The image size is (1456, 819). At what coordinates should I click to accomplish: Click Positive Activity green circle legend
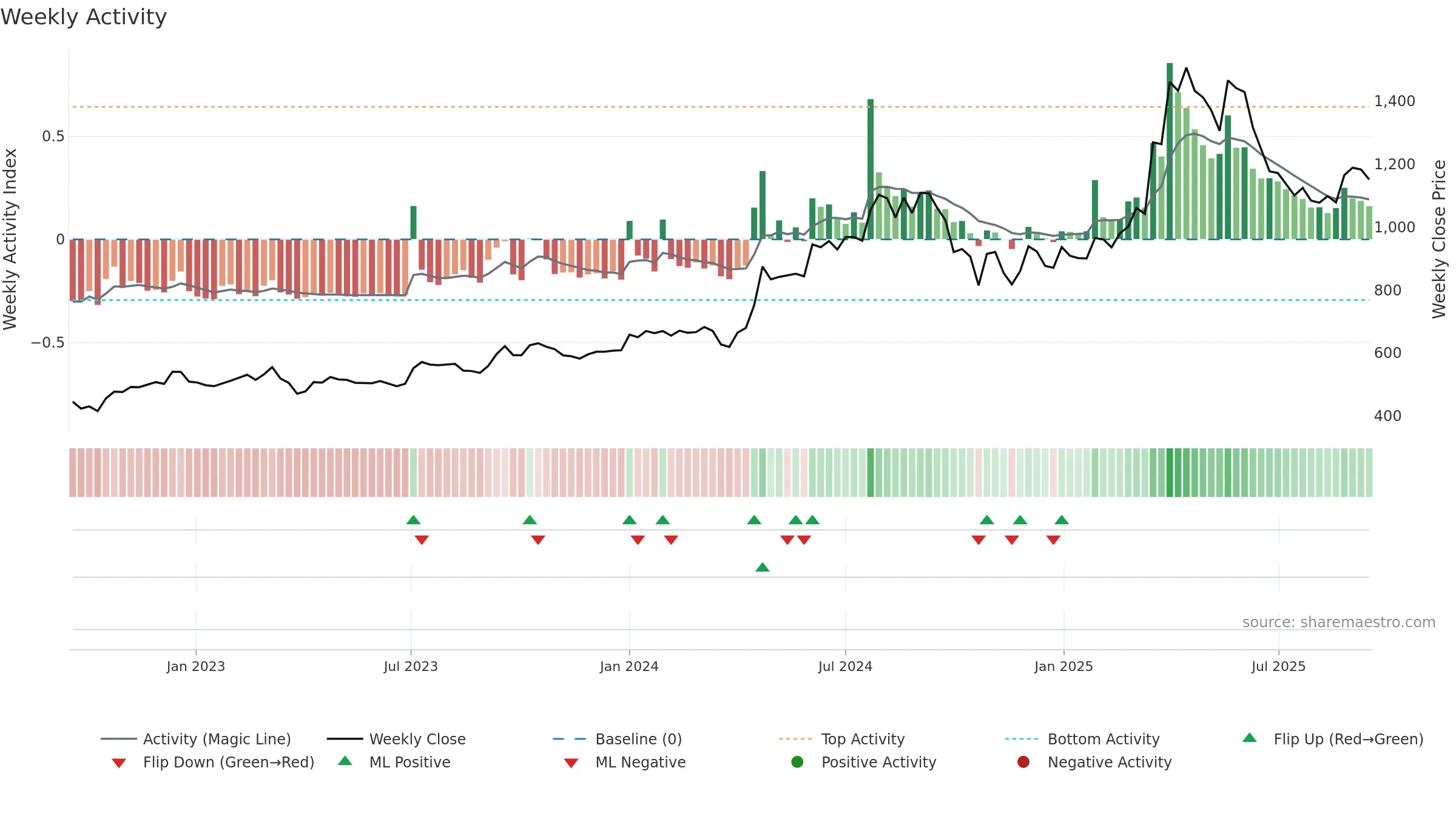[x=797, y=762]
